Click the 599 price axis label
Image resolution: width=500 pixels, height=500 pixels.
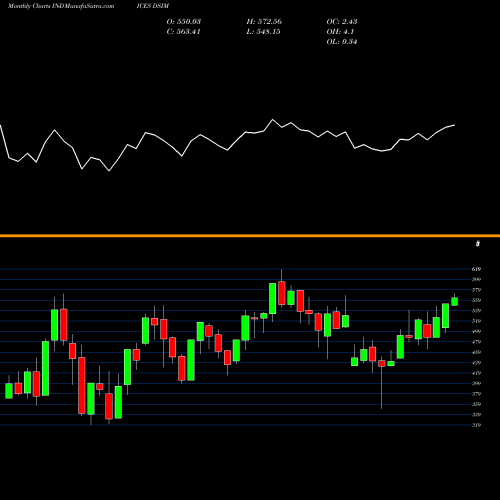(x=476, y=279)
